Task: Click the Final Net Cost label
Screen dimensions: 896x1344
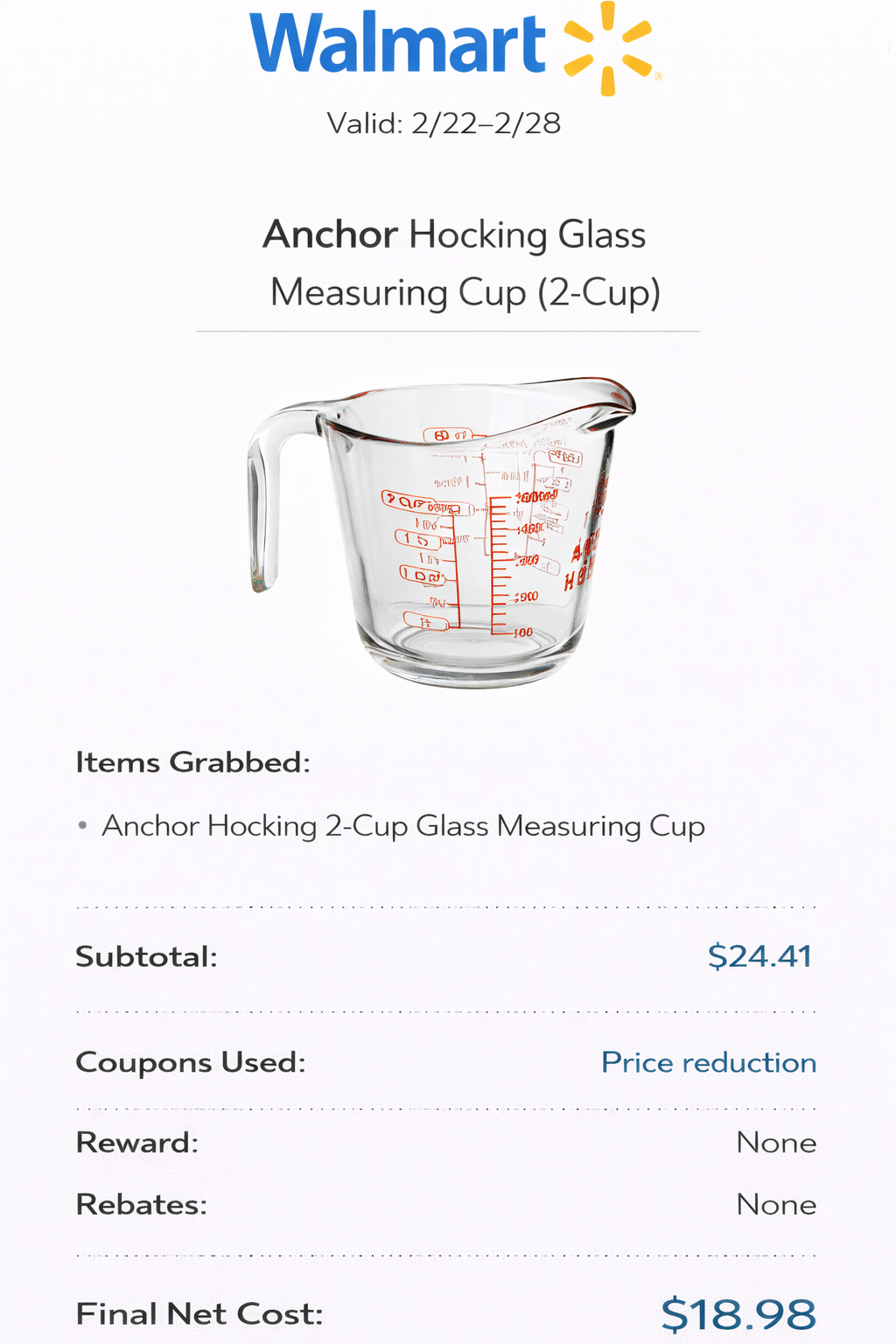Action: pyautogui.click(x=199, y=1313)
